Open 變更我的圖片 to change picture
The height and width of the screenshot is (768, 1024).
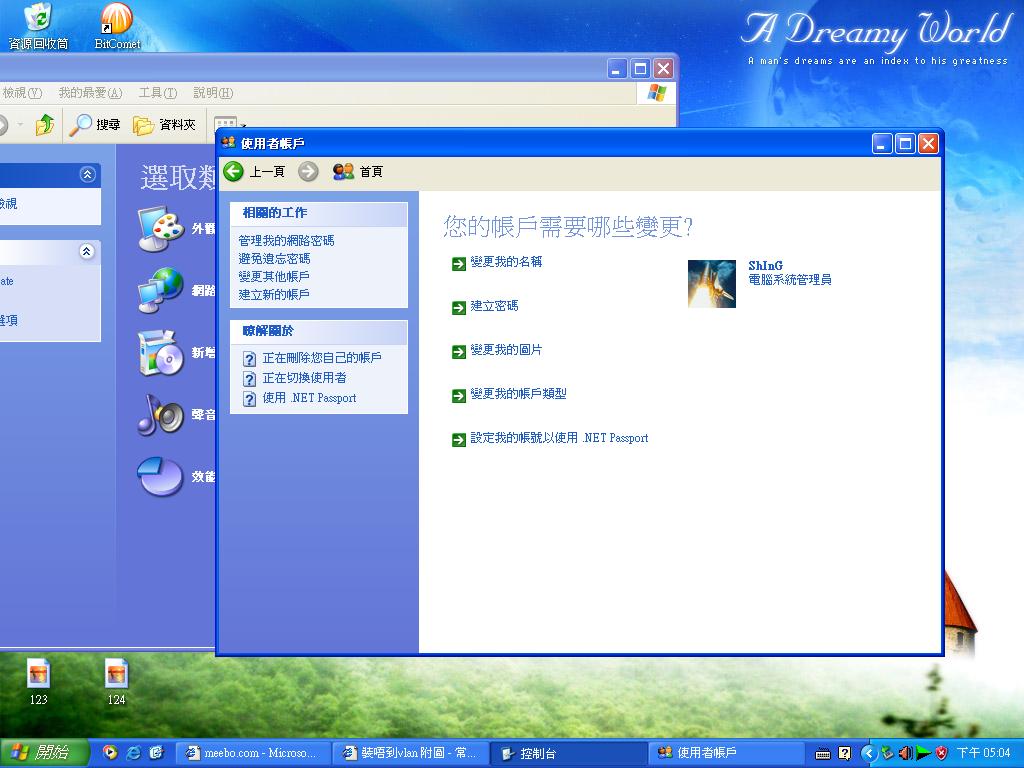click(506, 350)
